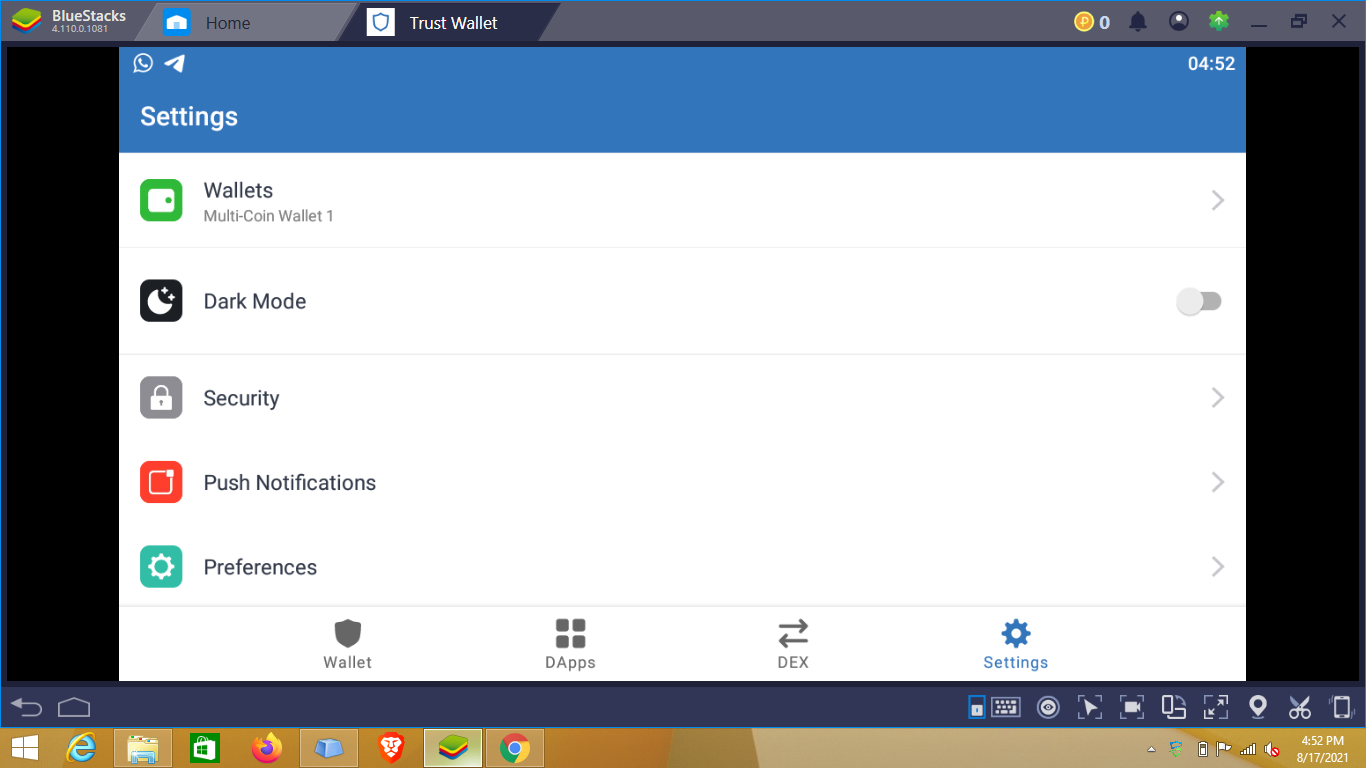
Task: Click the red Push Notifications icon
Action: [161, 482]
